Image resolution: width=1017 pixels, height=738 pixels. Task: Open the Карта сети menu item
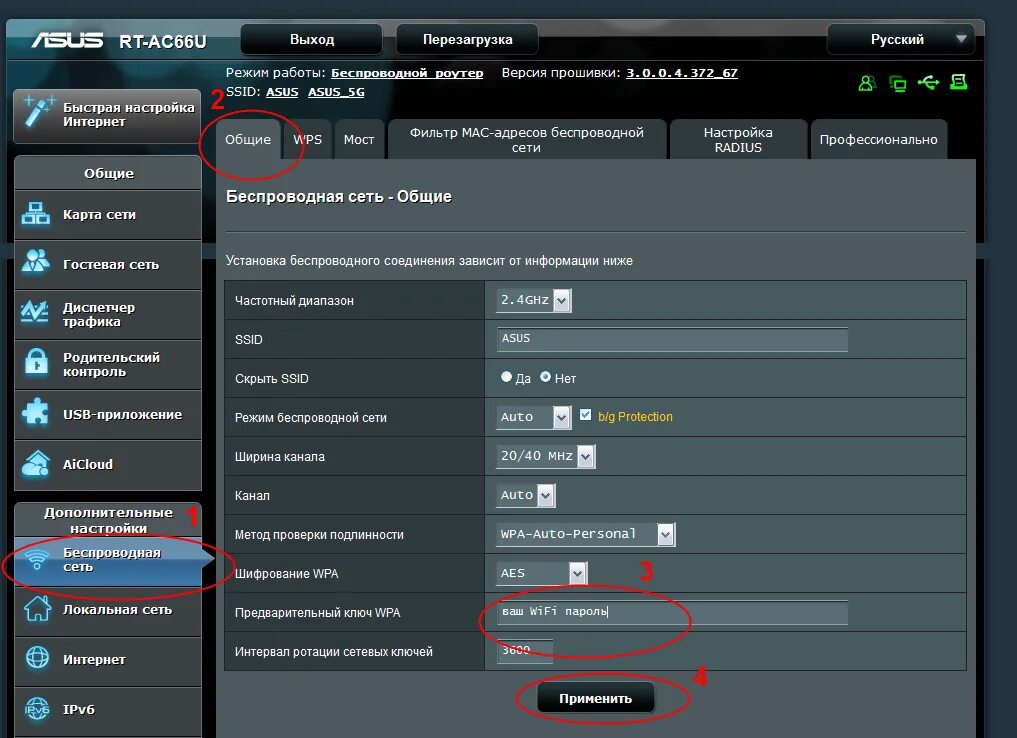(x=108, y=215)
